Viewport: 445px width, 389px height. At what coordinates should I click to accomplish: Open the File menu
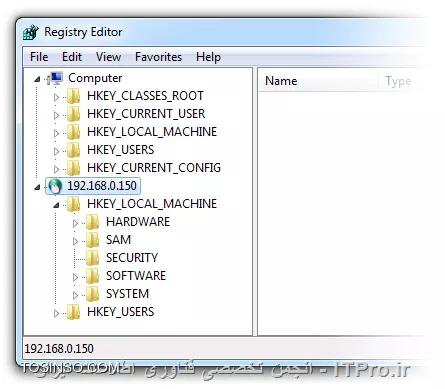pyautogui.click(x=39, y=57)
